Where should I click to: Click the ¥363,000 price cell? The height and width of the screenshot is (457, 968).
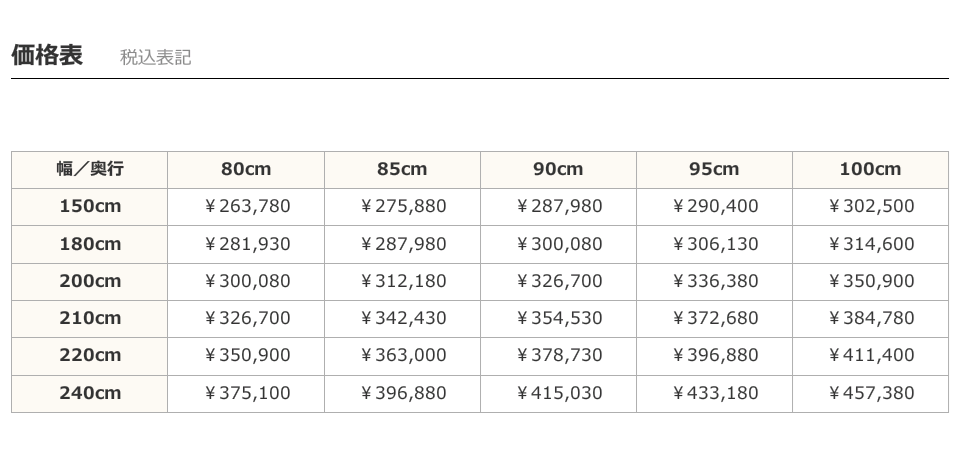tap(403, 355)
